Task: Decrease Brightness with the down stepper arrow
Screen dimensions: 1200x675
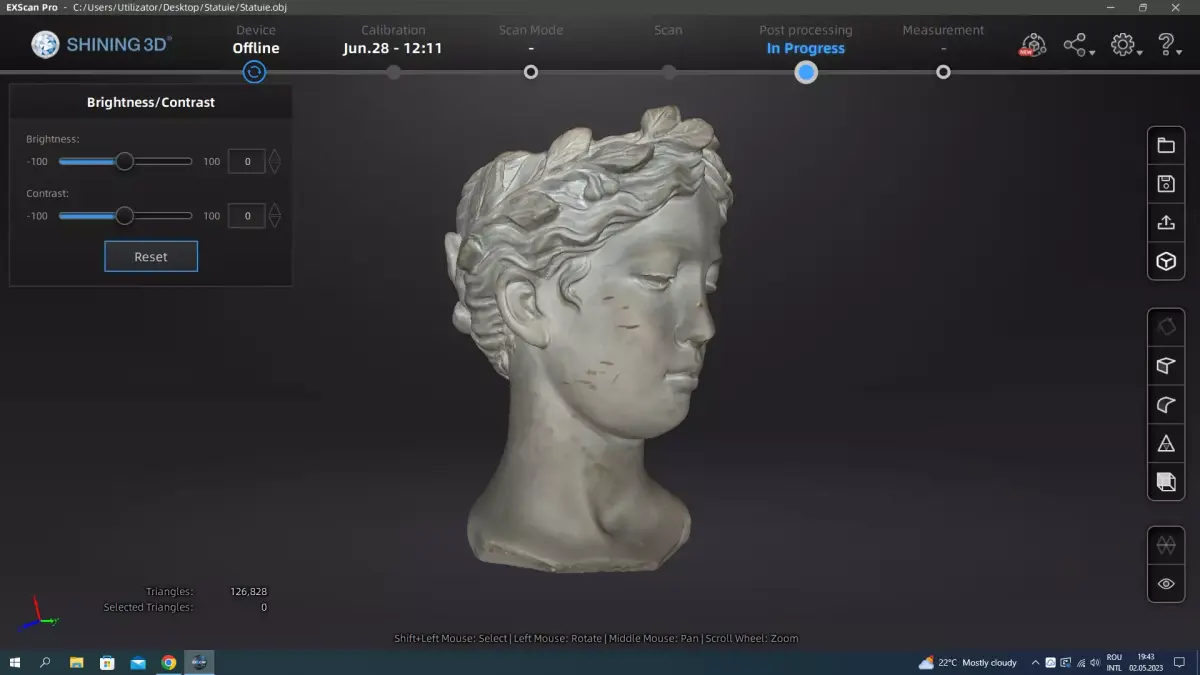Action: point(275,167)
